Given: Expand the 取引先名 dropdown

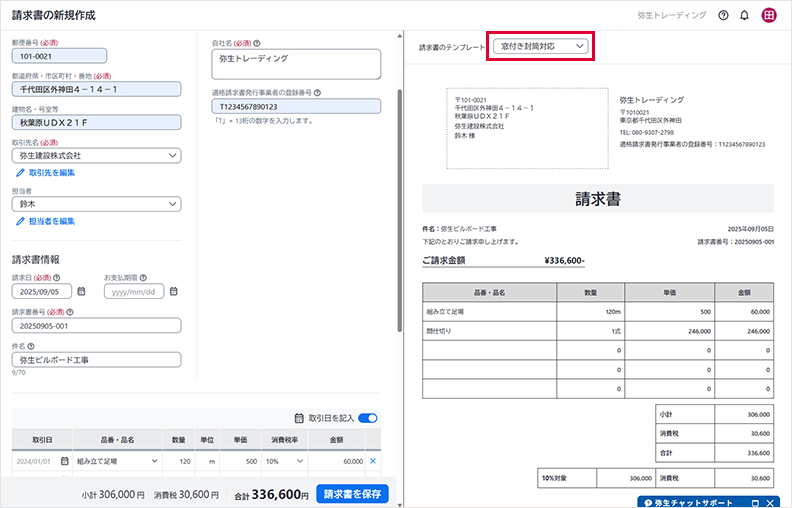Looking at the screenshot, I should [x=97, y=156].
